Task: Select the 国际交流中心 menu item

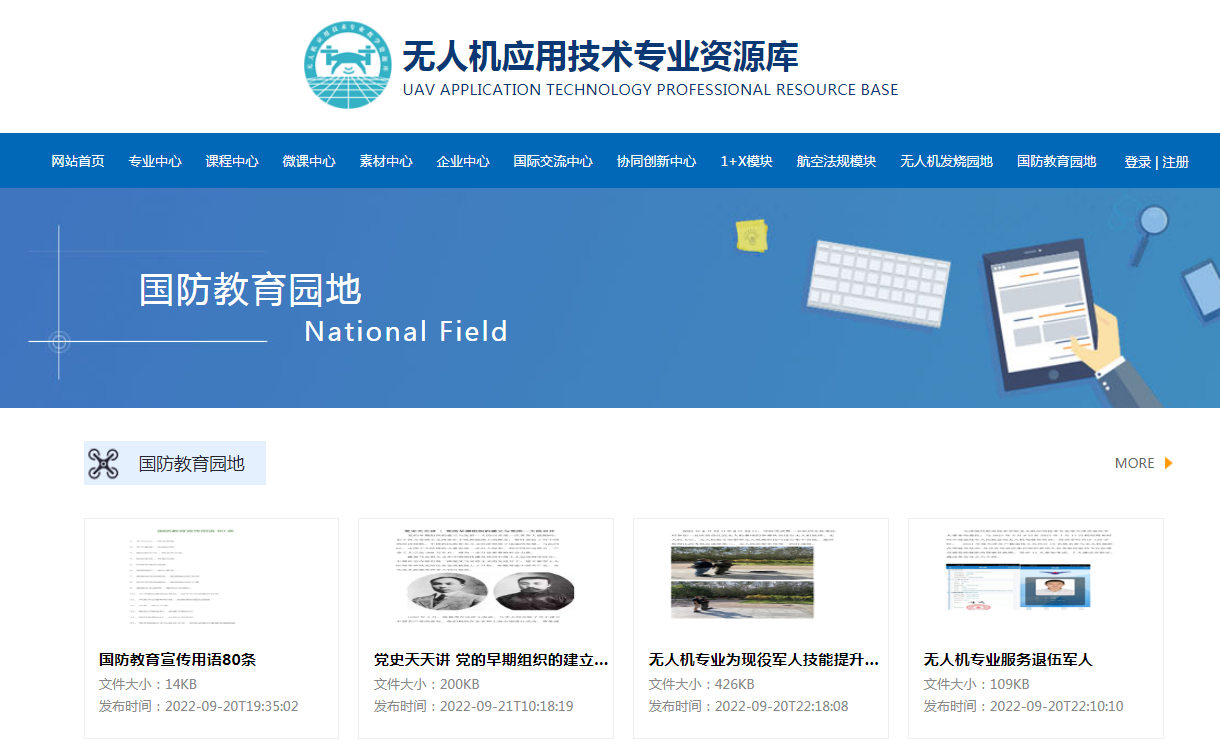Action: tap(553, 161)
